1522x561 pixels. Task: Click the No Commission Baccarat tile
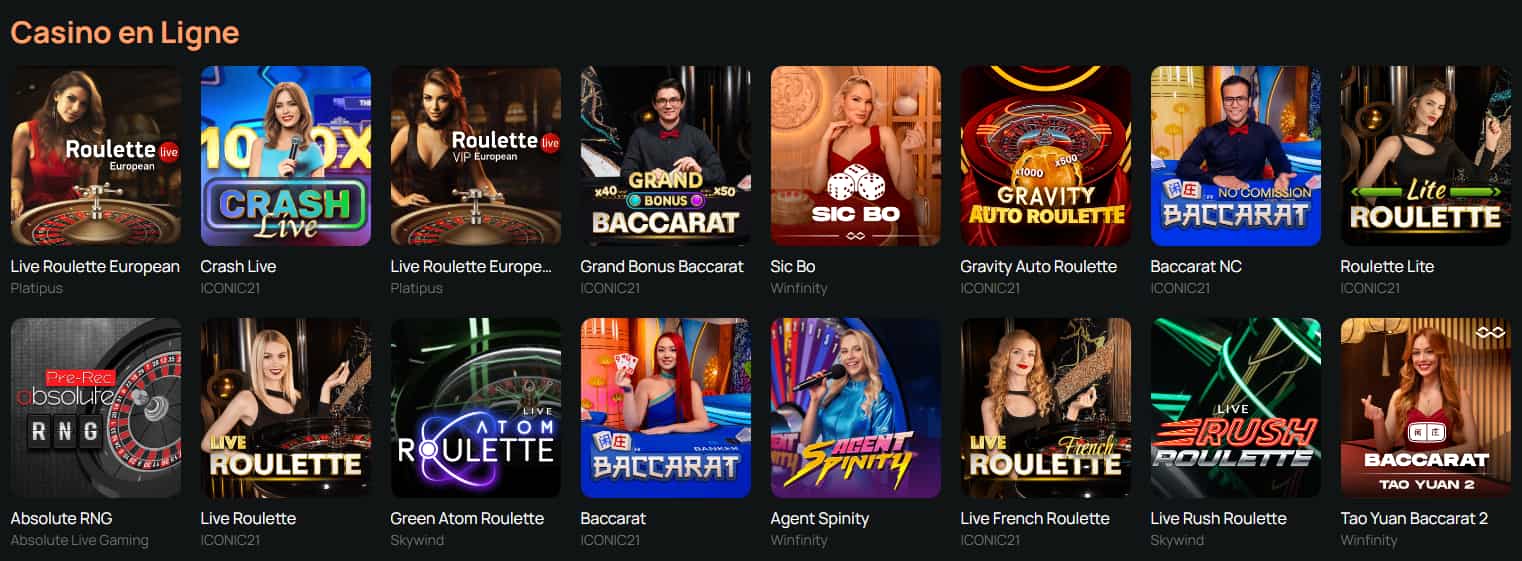(1236, 156)
